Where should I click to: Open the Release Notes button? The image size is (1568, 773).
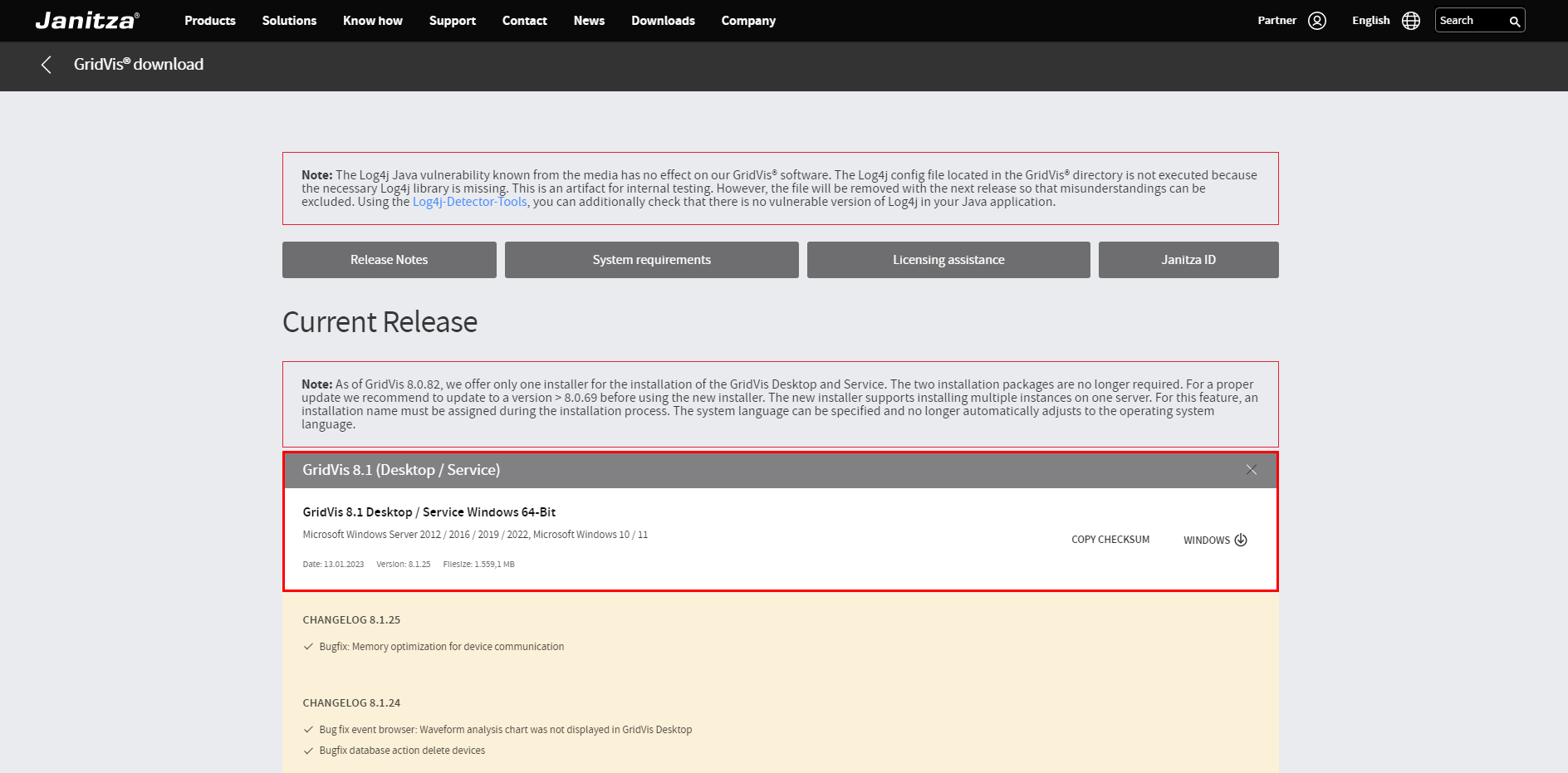(390, 260)
